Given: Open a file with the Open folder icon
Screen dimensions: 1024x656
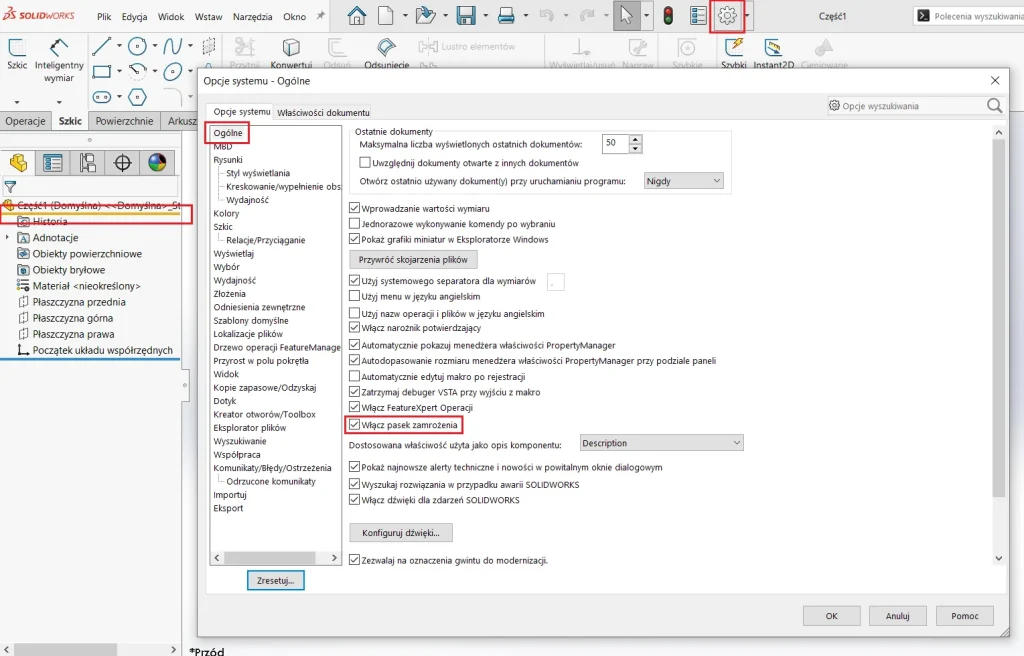Looking at the screenshot, I should (x=425, y=16).
